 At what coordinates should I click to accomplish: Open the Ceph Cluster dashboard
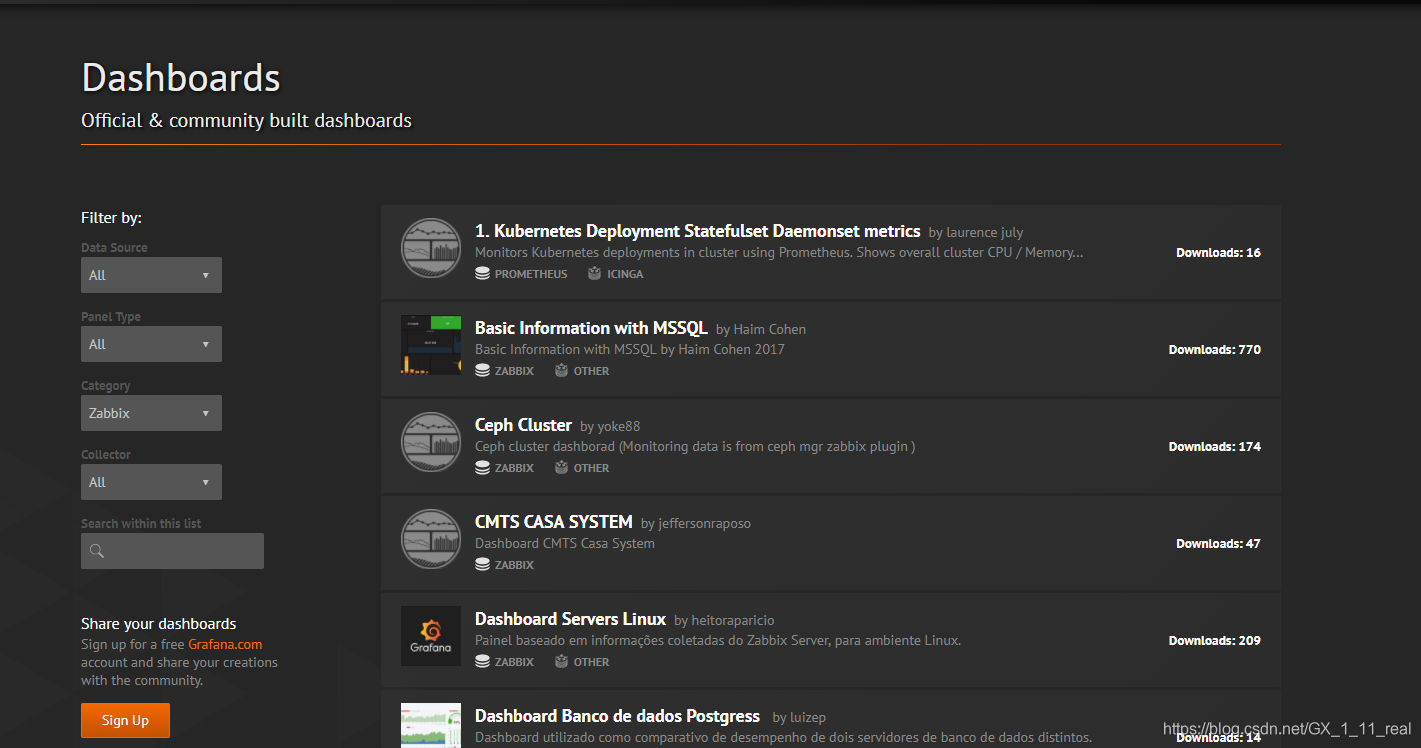523,425
